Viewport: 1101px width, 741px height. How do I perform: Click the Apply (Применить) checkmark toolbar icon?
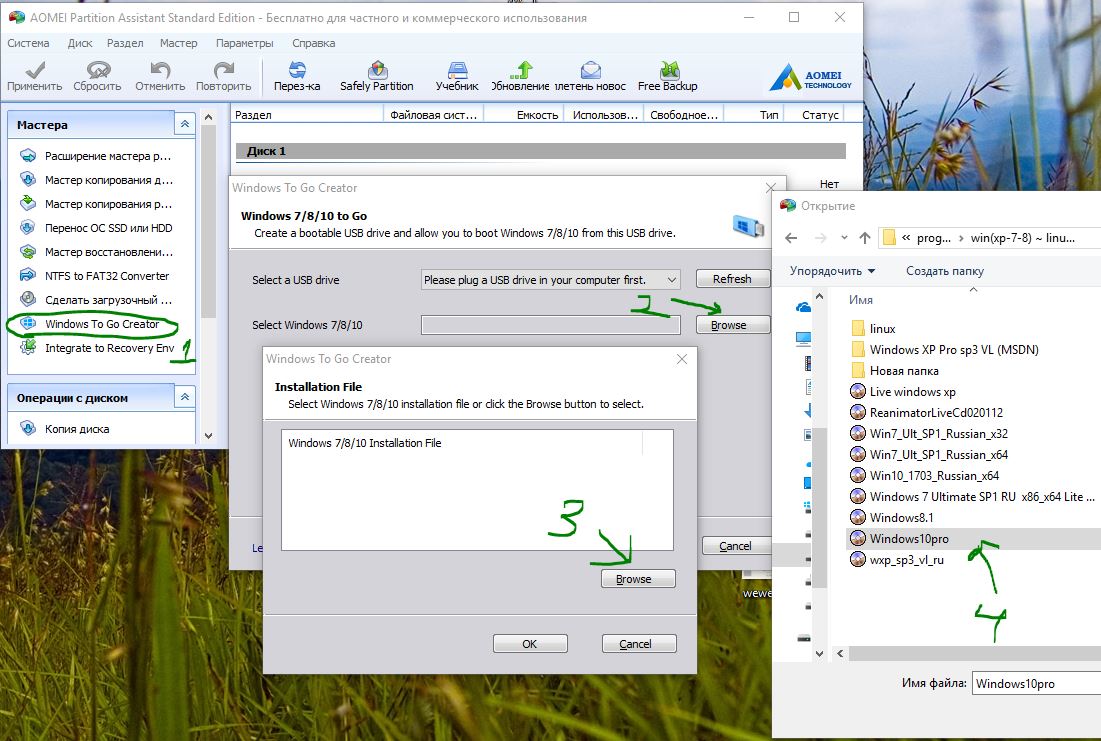(x=34, y=70)
